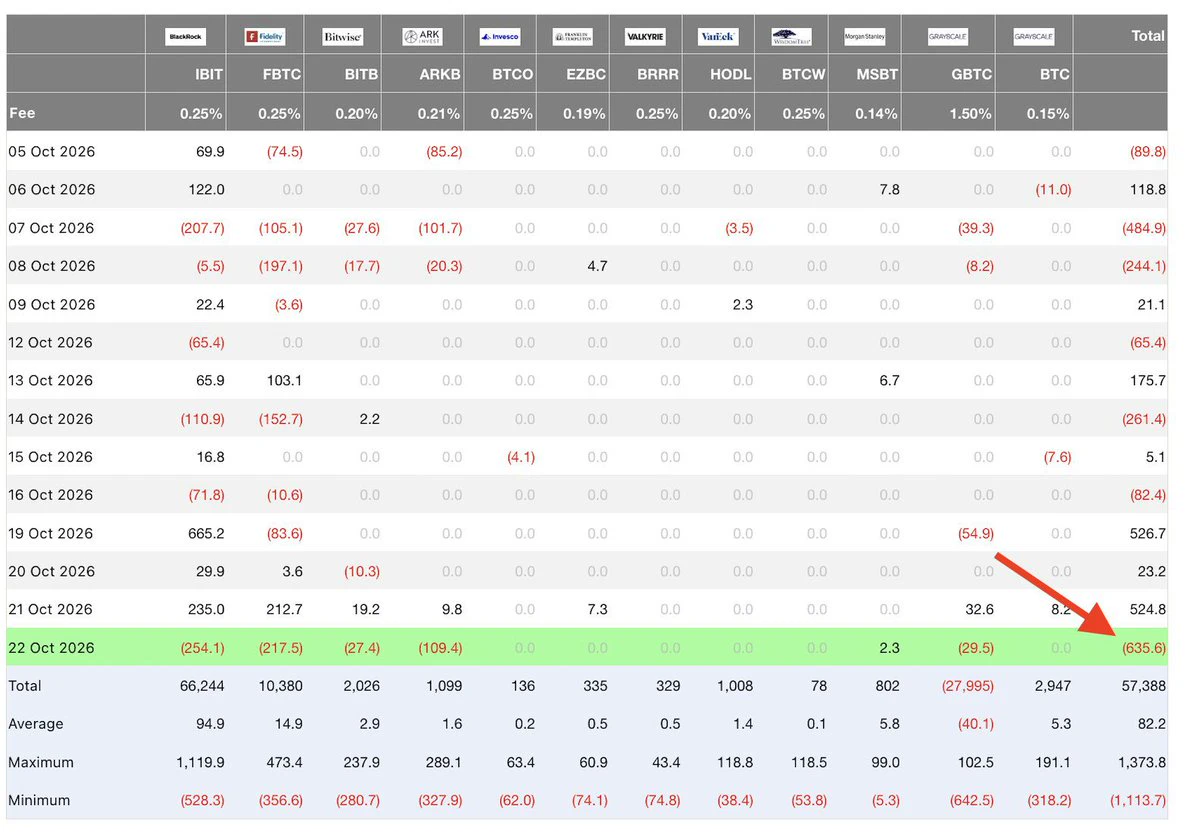Select the WisdomTree logo above BTCW
Viewport: 1199px width, 834px height.
[x=791, y=37]
